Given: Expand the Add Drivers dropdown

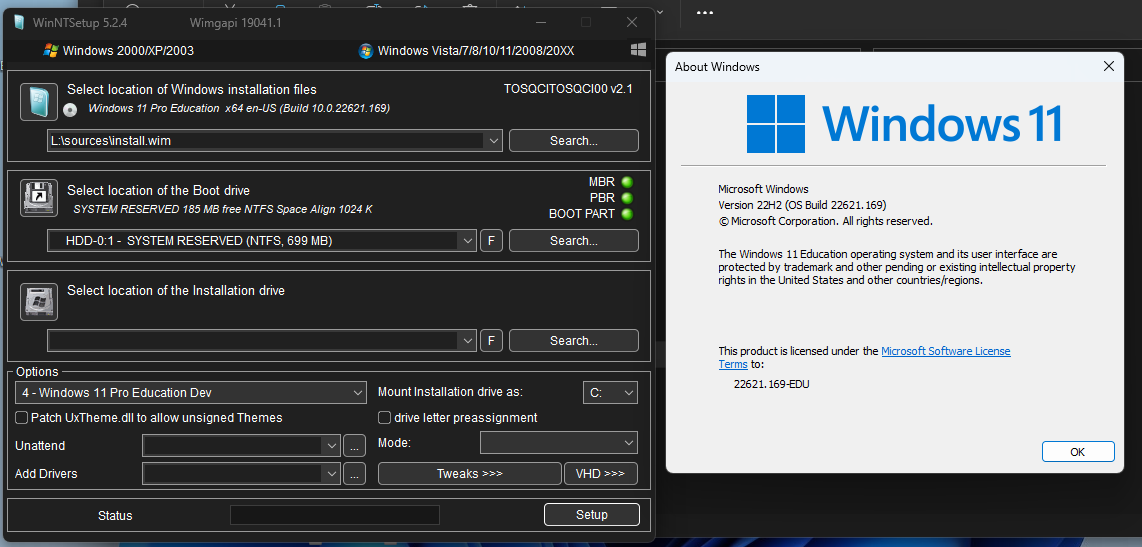Looking at the screenshot, I should tap(332, 474).
